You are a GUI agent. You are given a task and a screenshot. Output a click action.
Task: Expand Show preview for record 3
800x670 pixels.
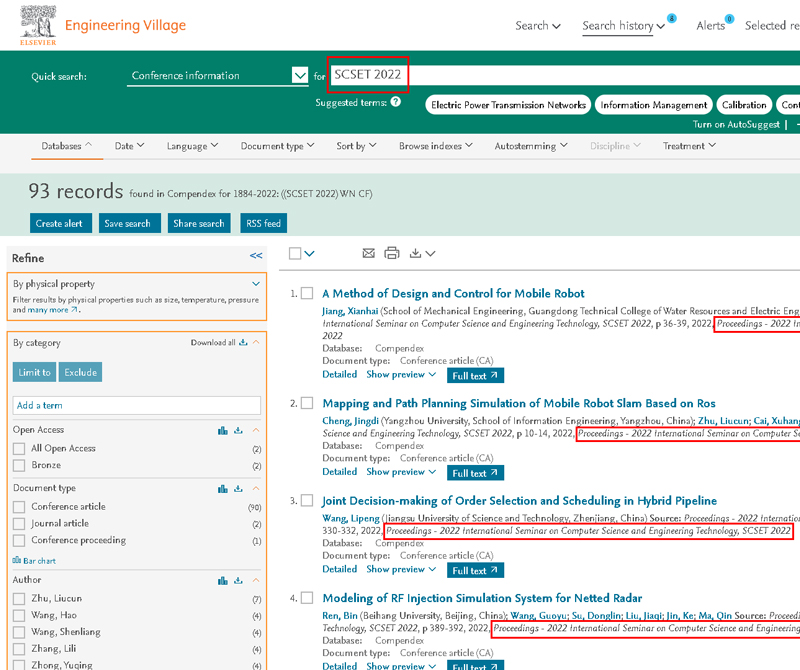tap(401, 569)
